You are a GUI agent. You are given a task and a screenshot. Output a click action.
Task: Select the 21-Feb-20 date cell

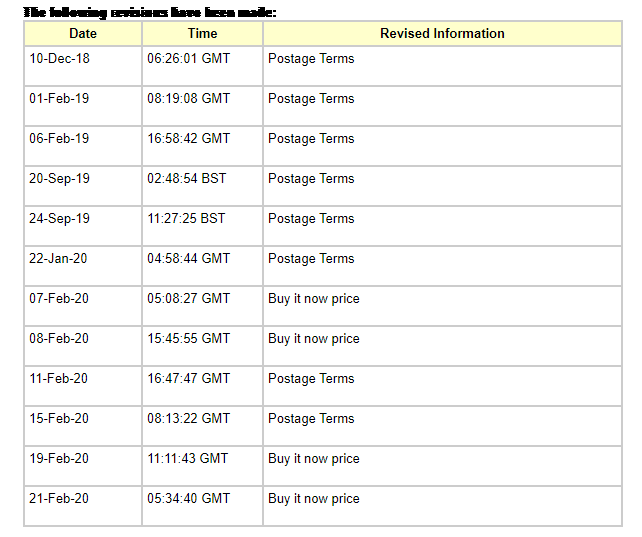tap(83, 506)
